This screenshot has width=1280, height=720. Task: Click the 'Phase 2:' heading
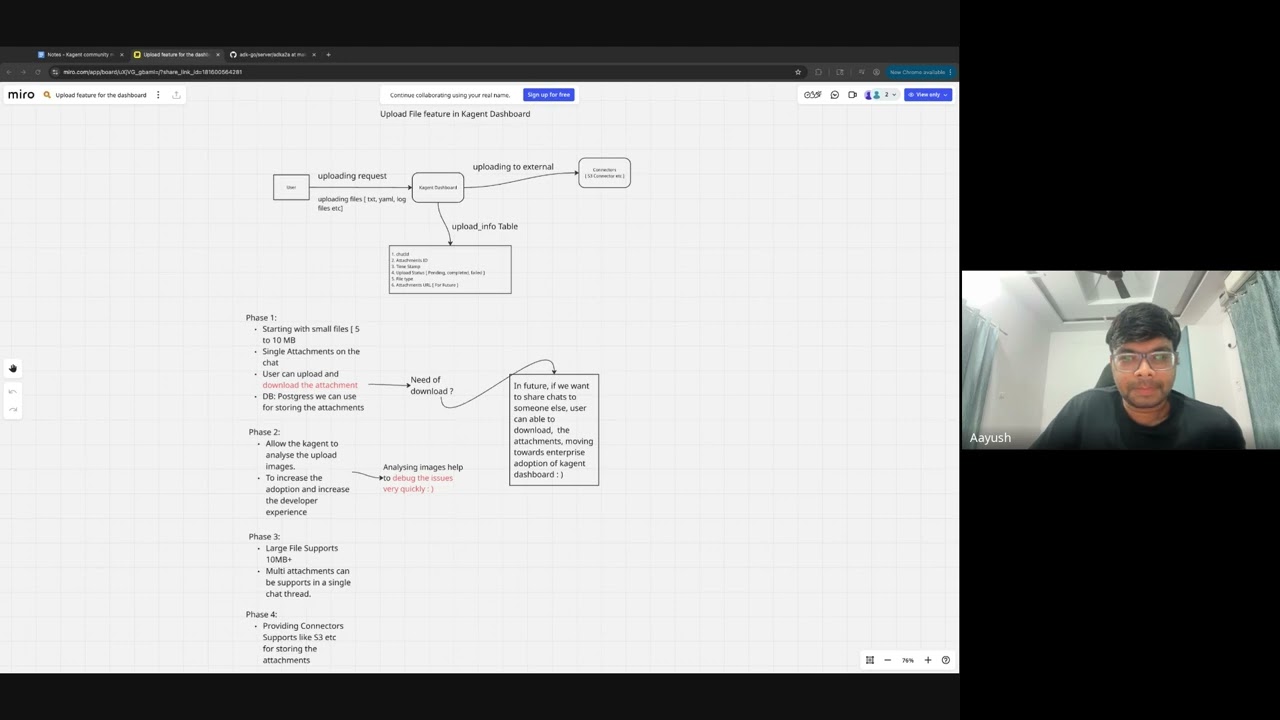[264, 432]
